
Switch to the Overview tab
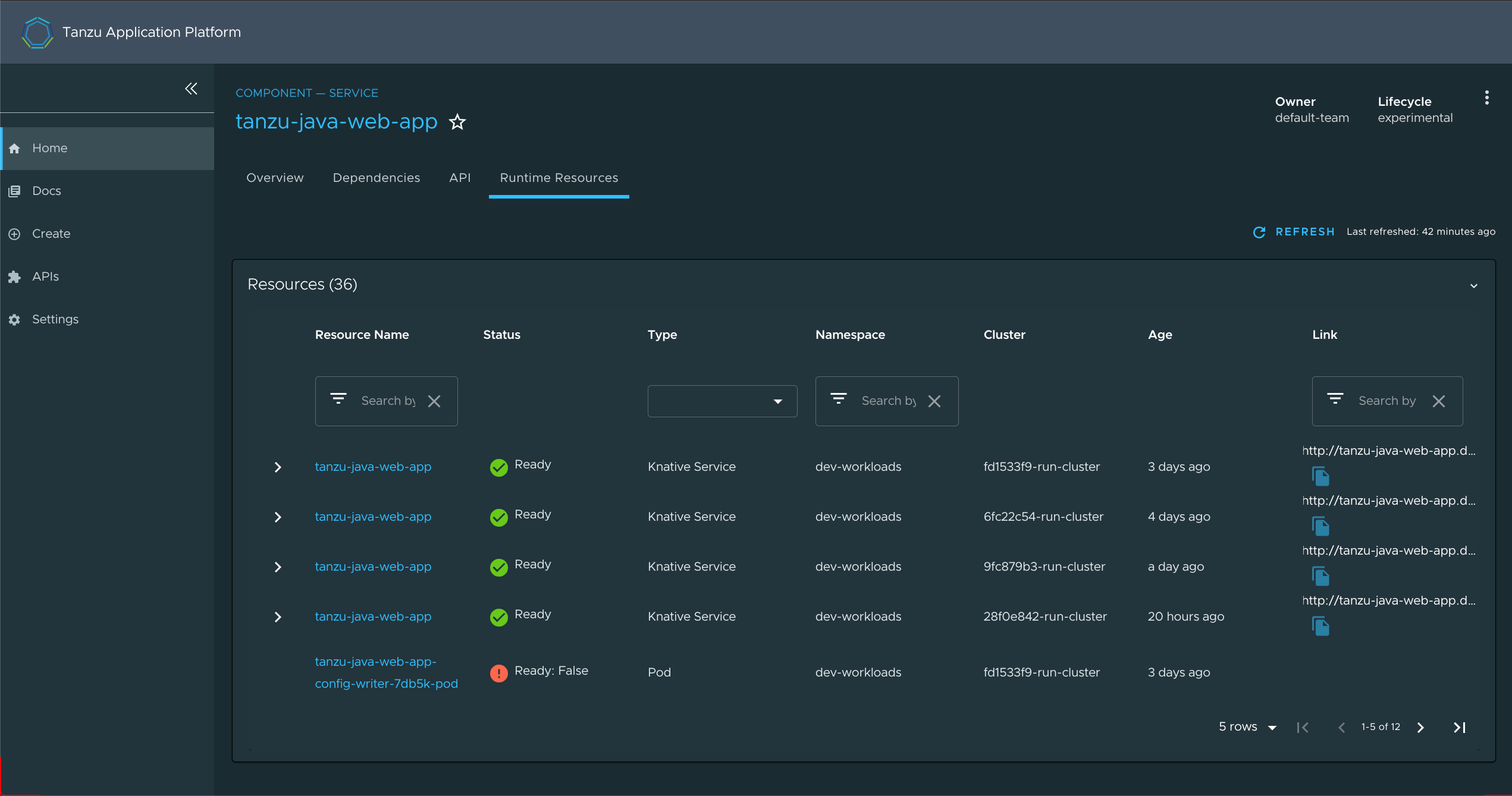tap(275, 178)
